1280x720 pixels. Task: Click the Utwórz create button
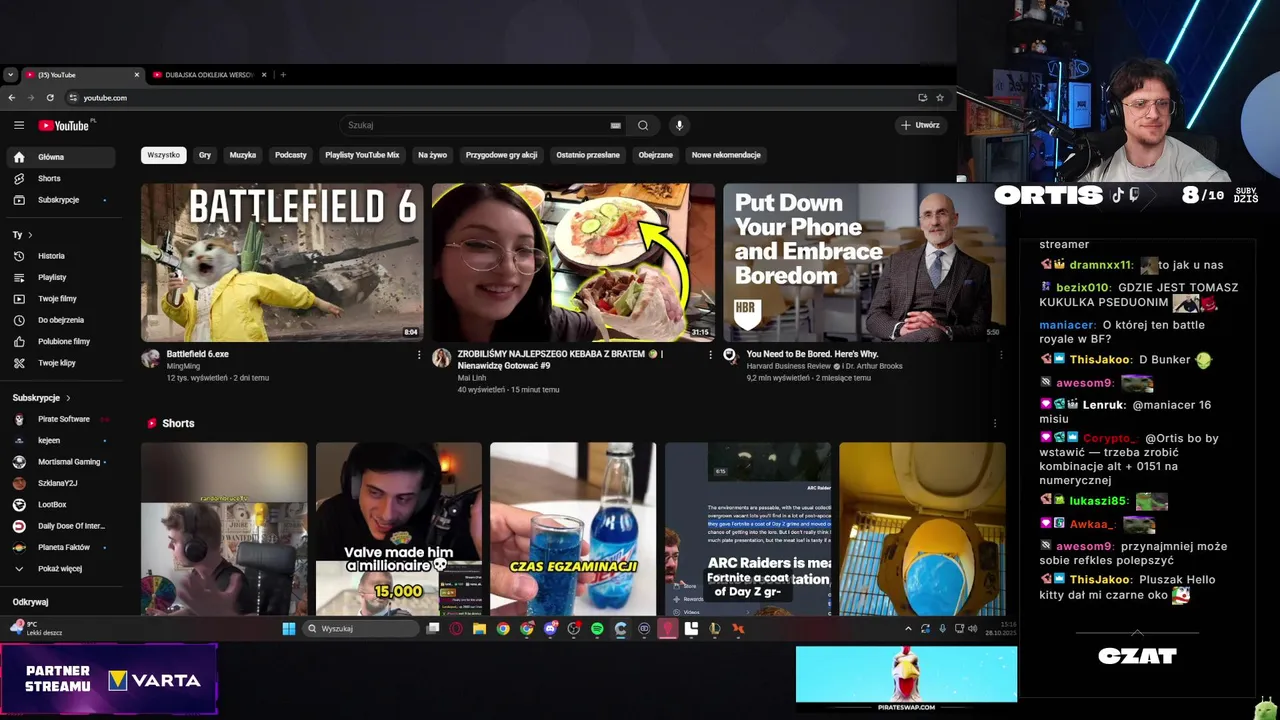pos(920,125)
